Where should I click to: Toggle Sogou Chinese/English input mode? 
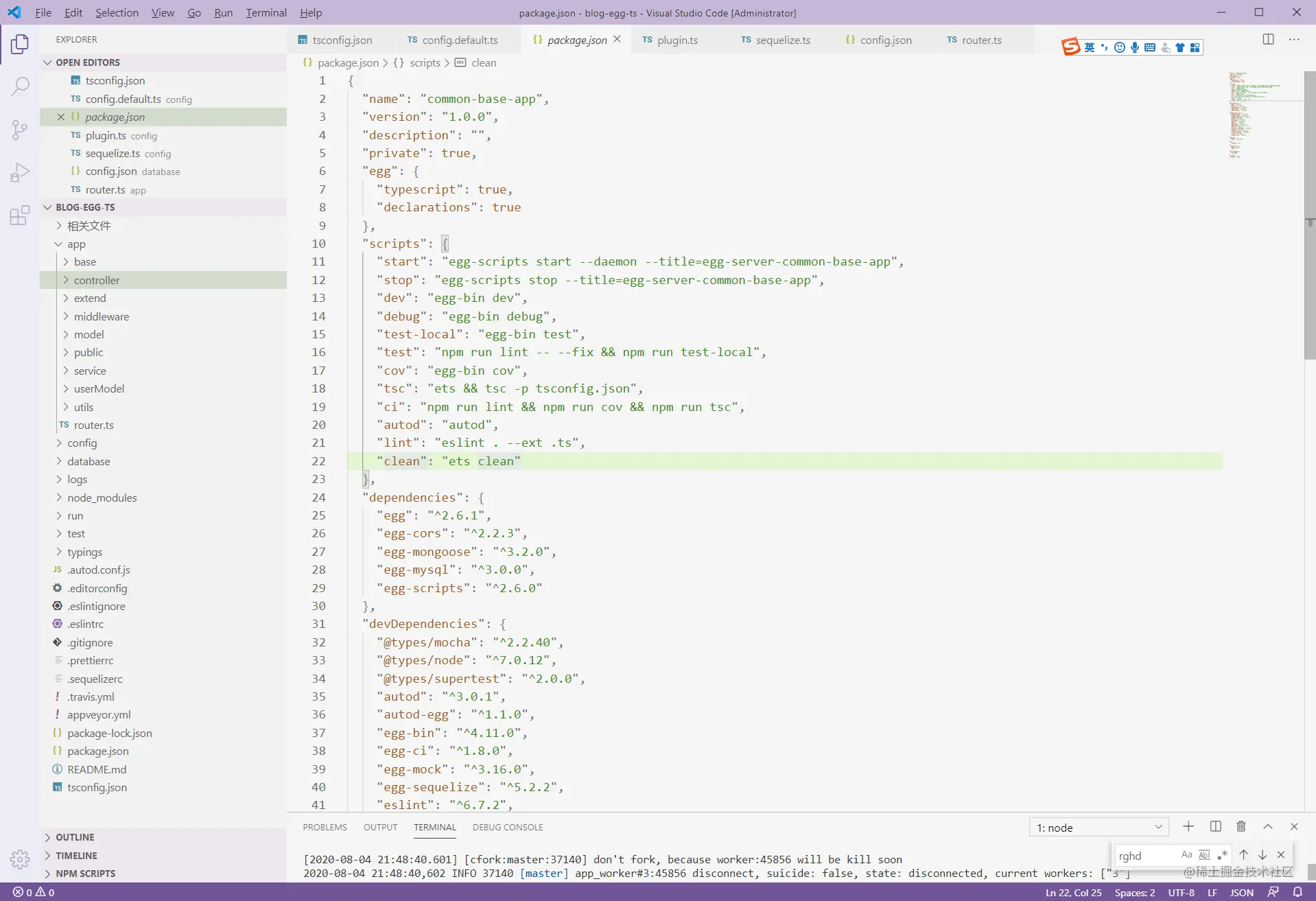(1090, 47)
